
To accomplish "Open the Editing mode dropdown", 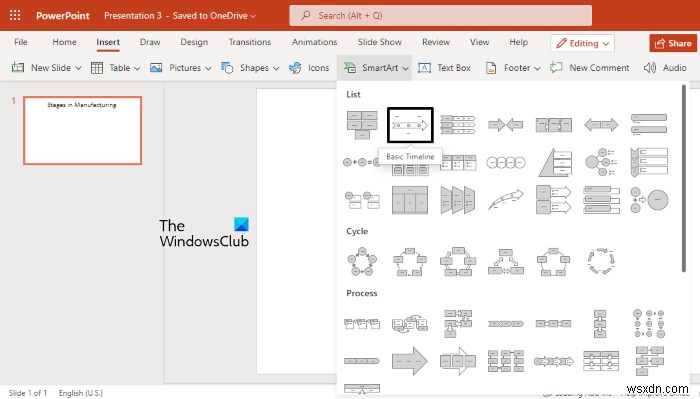I will (582, 43).
